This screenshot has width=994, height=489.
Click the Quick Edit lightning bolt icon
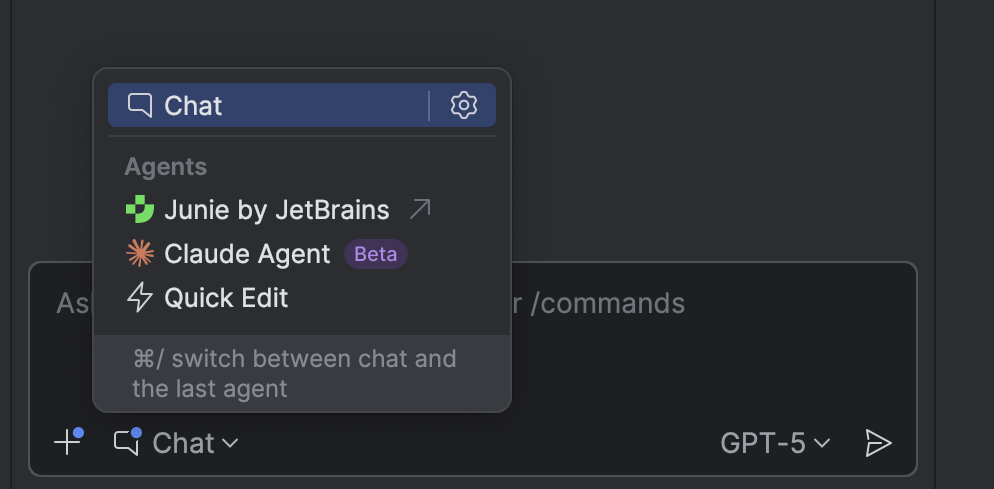pyautogui.click(x=140, y=298)
